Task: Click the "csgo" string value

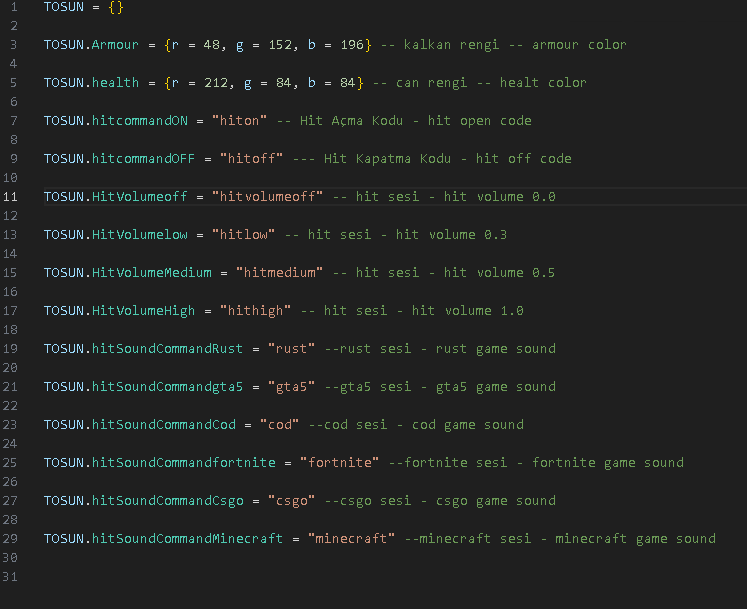Action: click(x=291, y=501)
